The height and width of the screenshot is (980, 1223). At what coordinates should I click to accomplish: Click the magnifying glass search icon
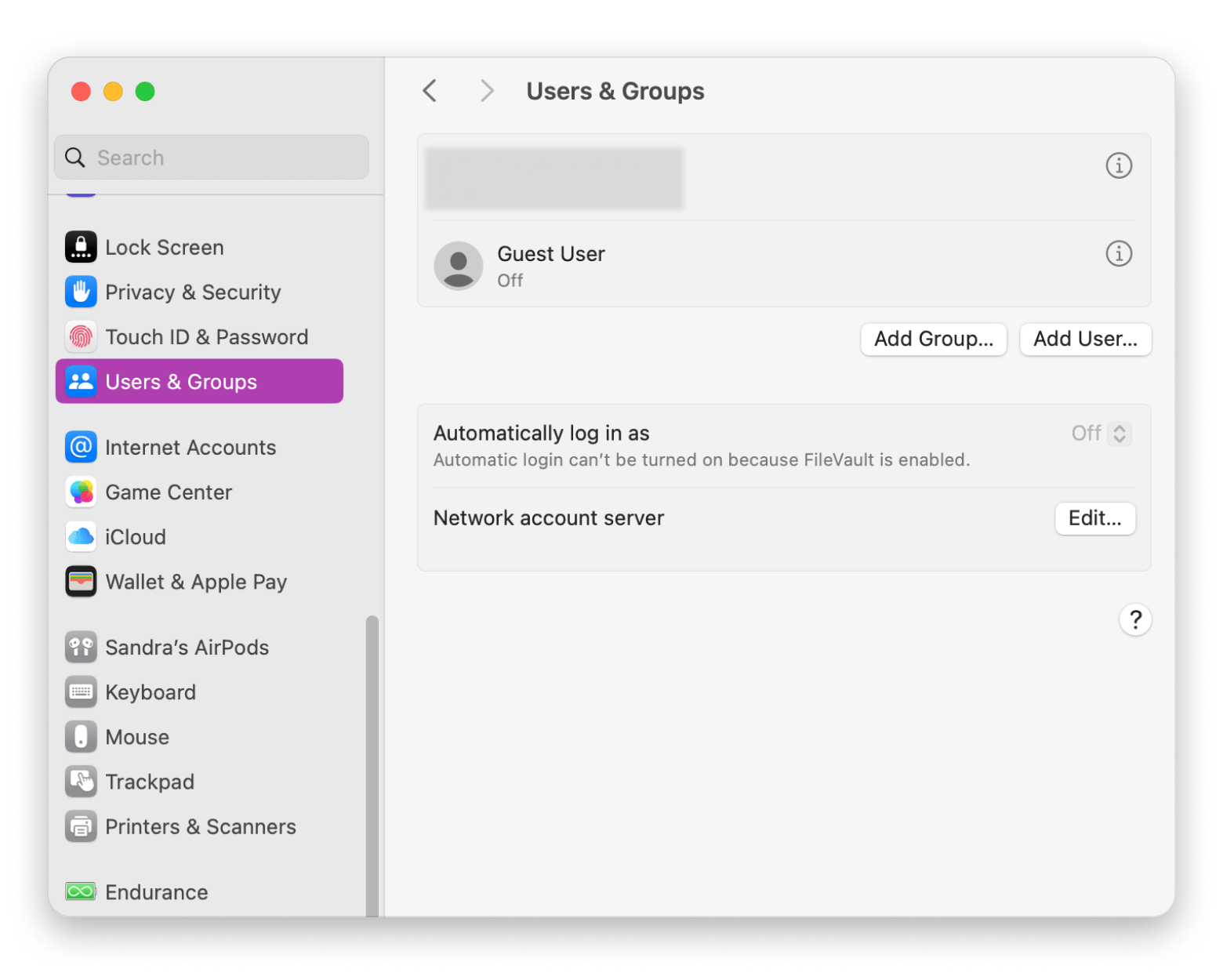75,158
